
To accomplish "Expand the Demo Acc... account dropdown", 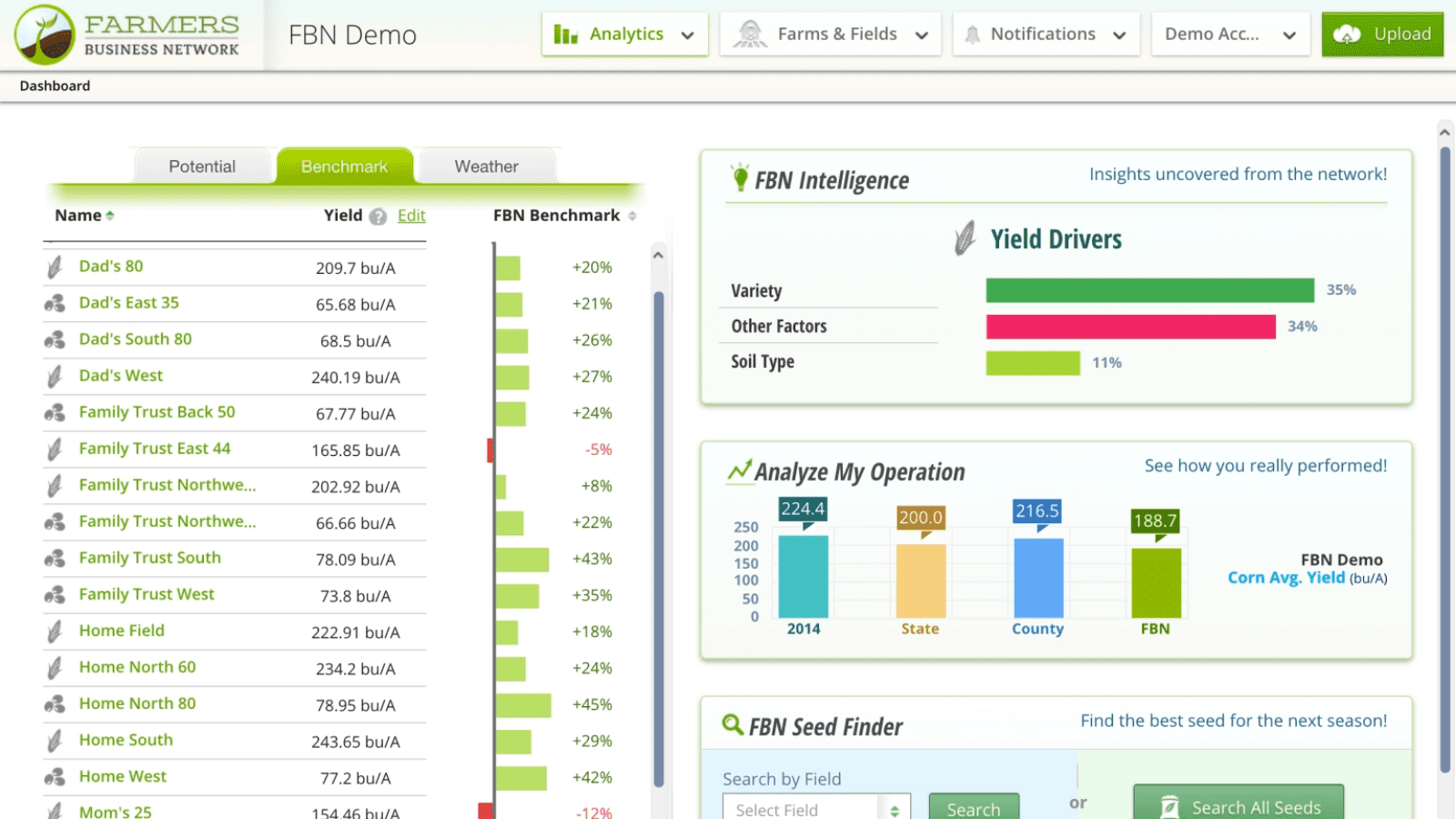I will 1230,35.
